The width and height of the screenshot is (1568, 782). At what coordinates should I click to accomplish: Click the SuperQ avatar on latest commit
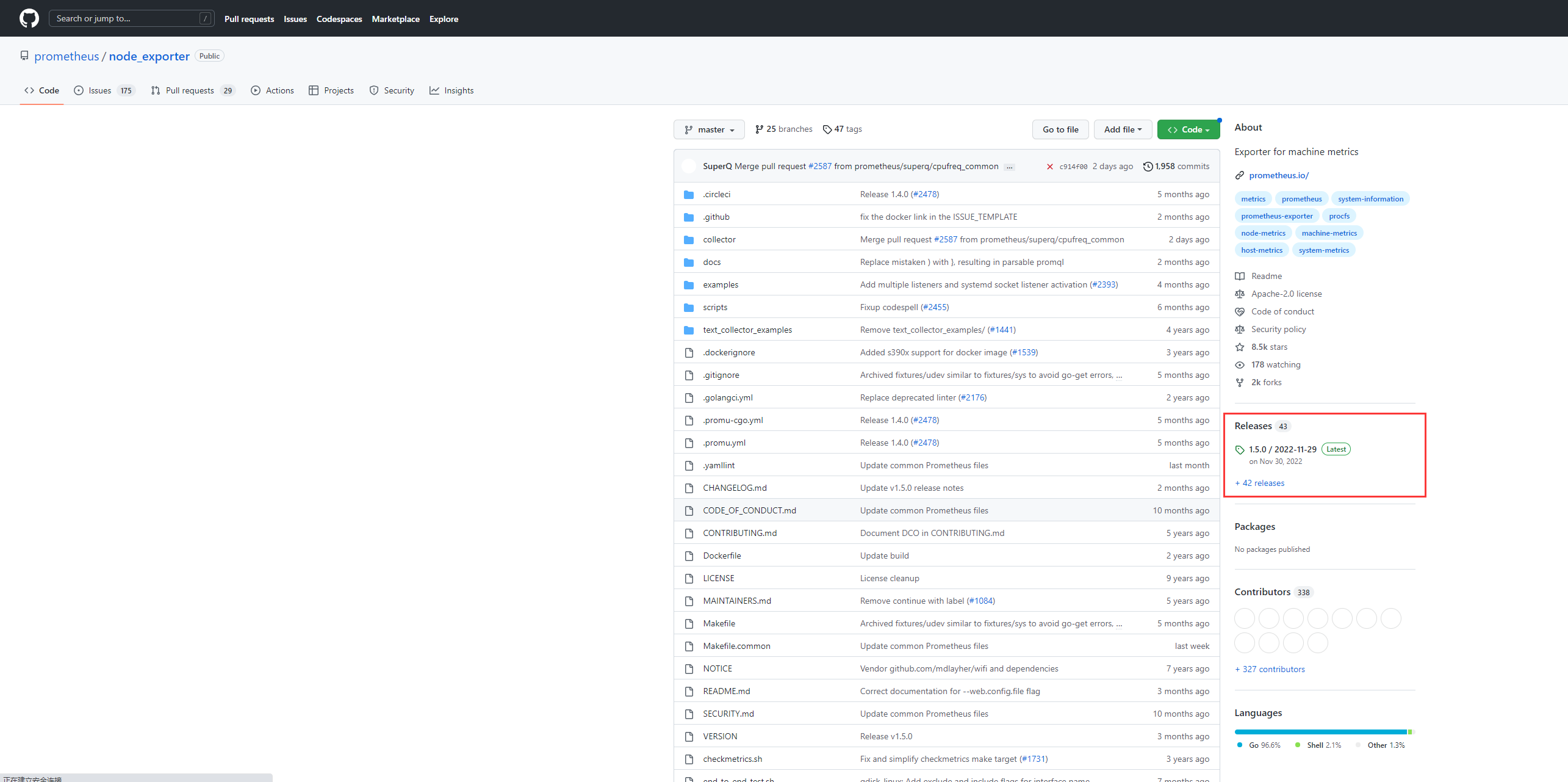pyautogui.click(x=689, y=166)
